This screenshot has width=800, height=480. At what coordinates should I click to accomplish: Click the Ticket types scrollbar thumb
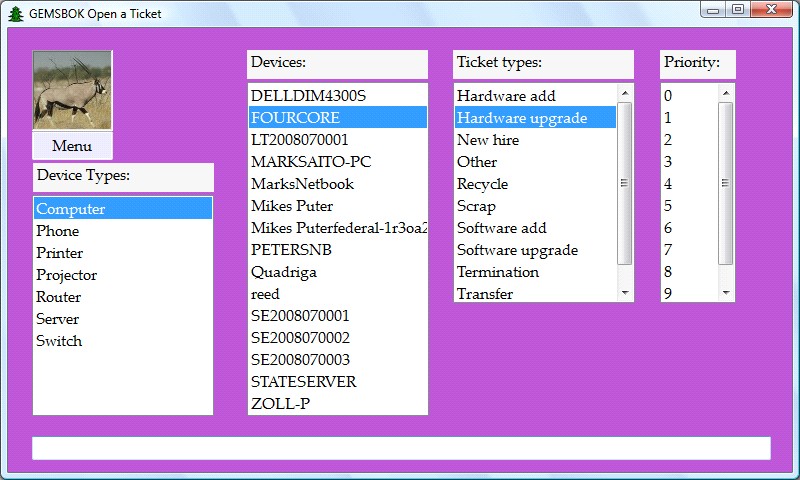pyautogui.click(x=625, y=182)
